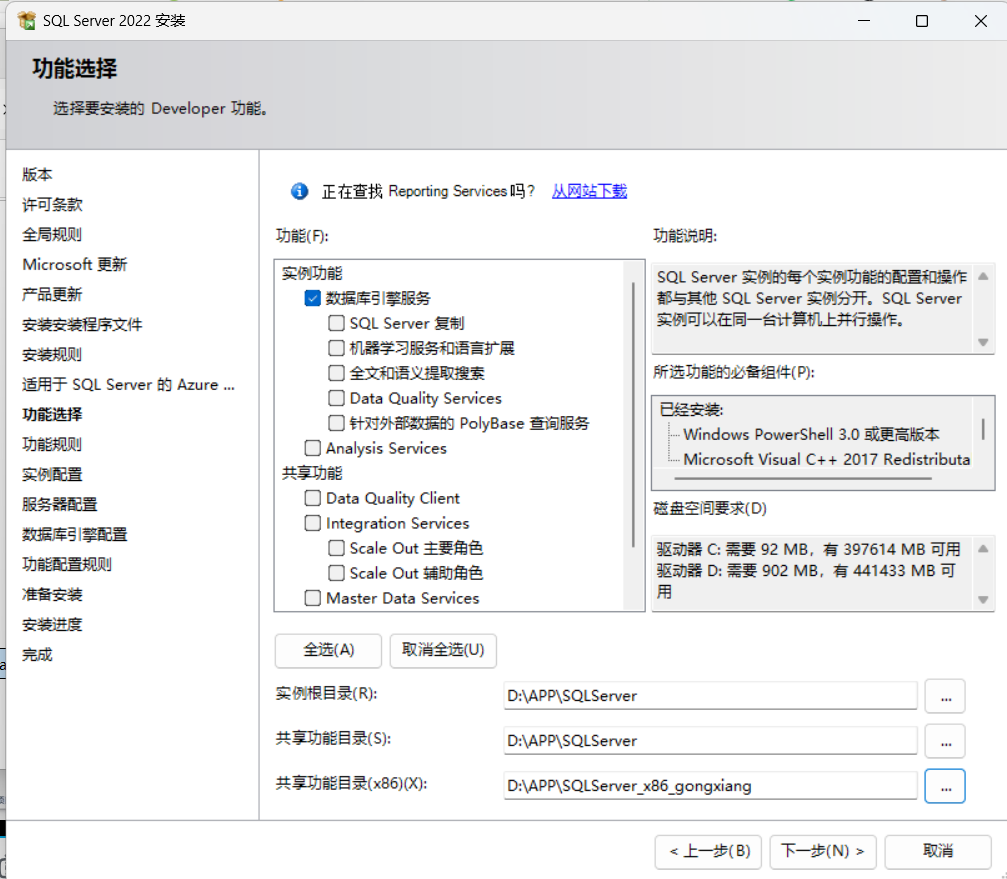Tick the 全文和语义提取搜索 checkbox
The height and width of the screenshot is (879, 1007).
click(336, 373)
